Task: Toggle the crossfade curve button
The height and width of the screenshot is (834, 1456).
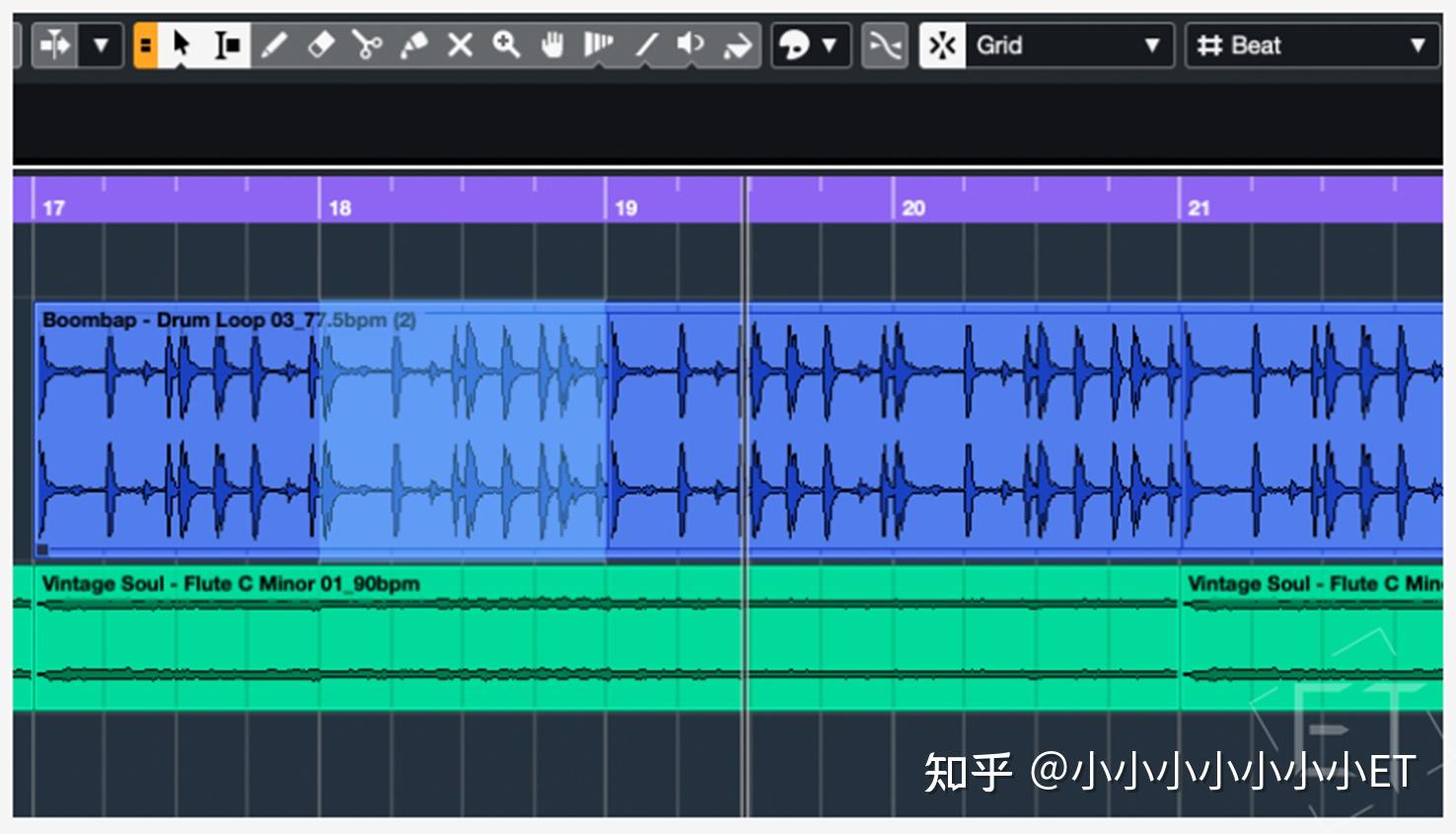Action: click(885, 44)
